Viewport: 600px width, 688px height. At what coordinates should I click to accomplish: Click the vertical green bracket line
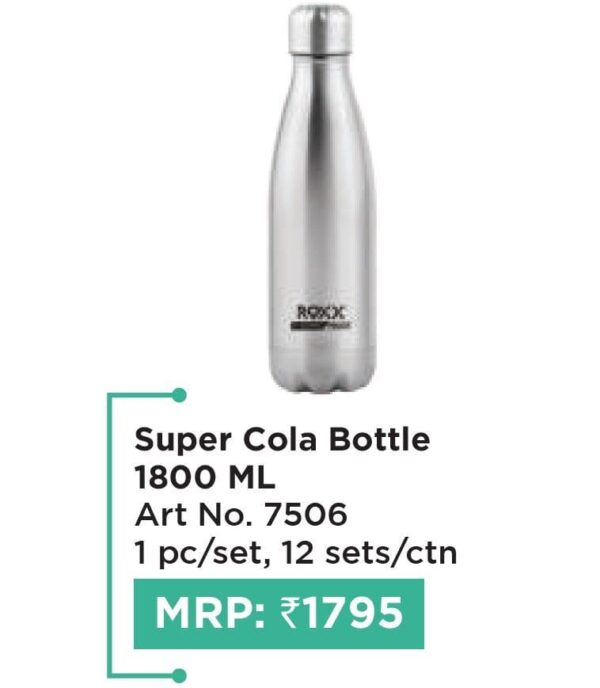(110, 535)
